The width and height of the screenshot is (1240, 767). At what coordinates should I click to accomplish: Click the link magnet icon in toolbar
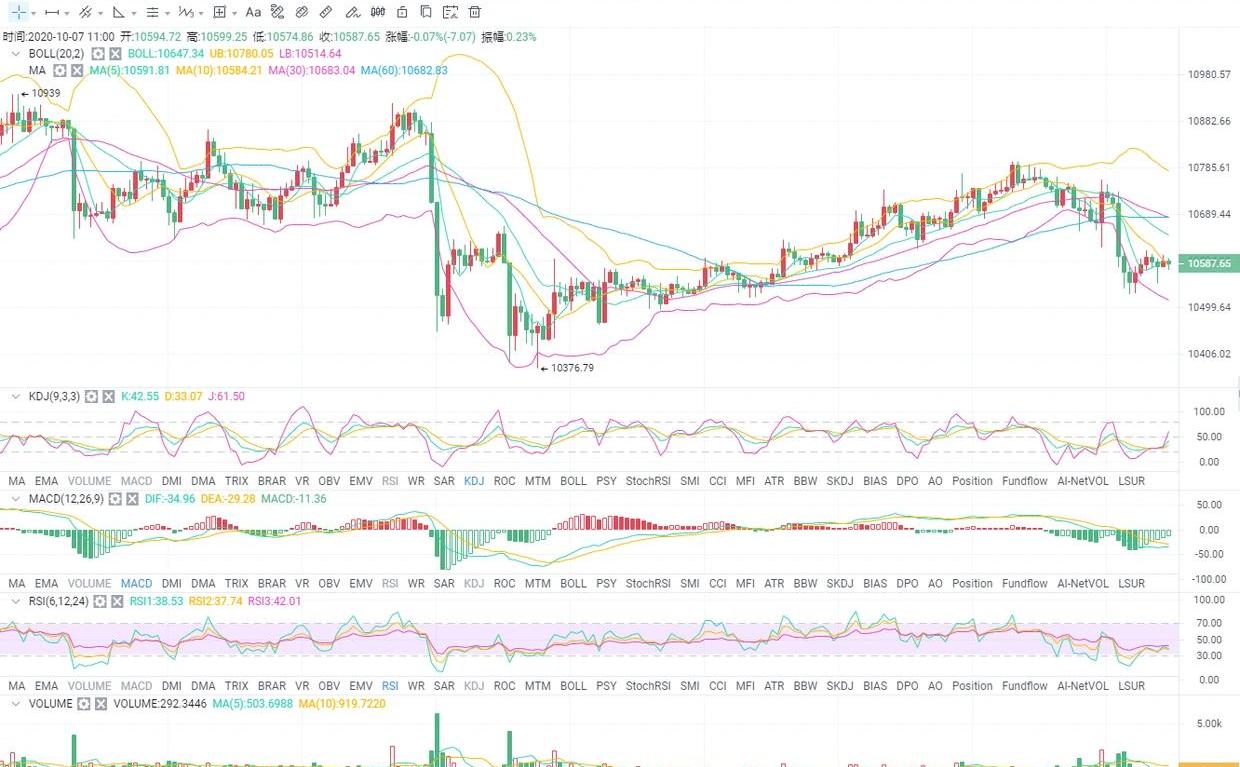coord(301,12)
